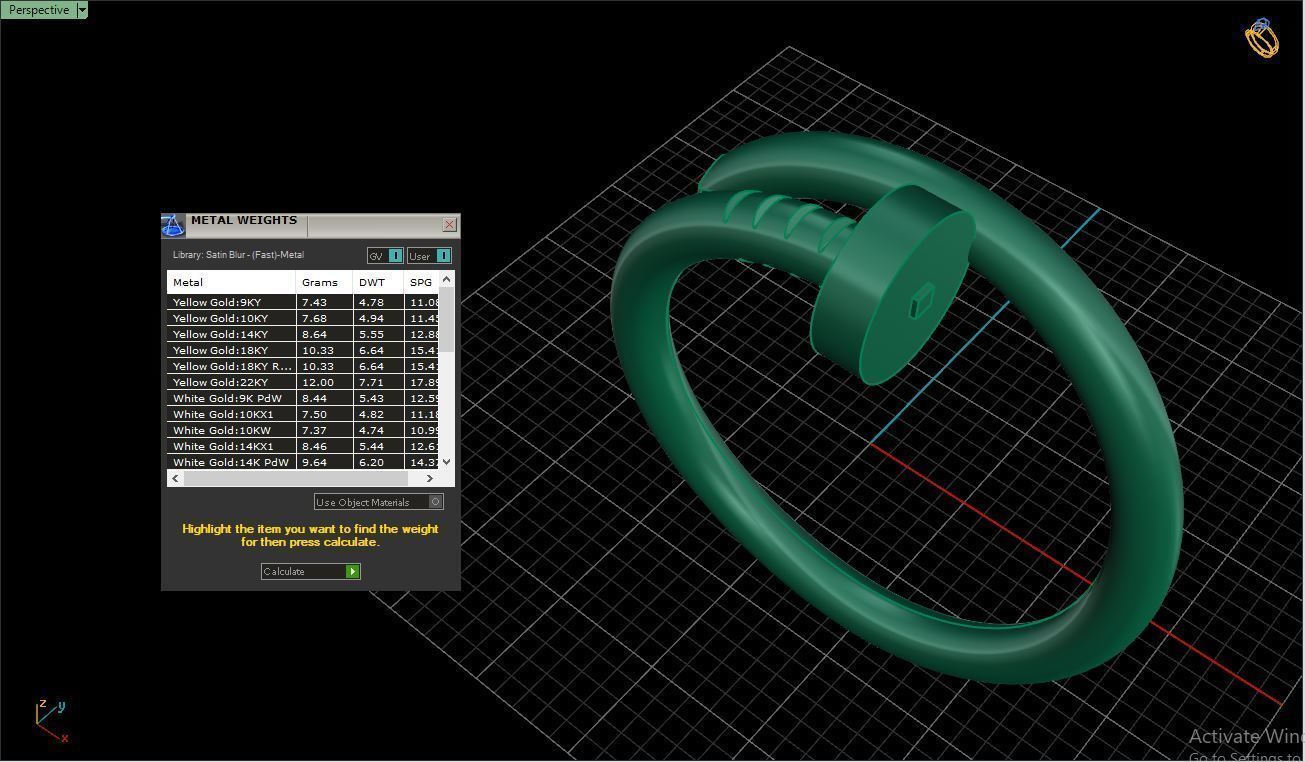Click the 9.64 grams cell
The width and height of the screenshot is (1305, 762).
point(324,462)
